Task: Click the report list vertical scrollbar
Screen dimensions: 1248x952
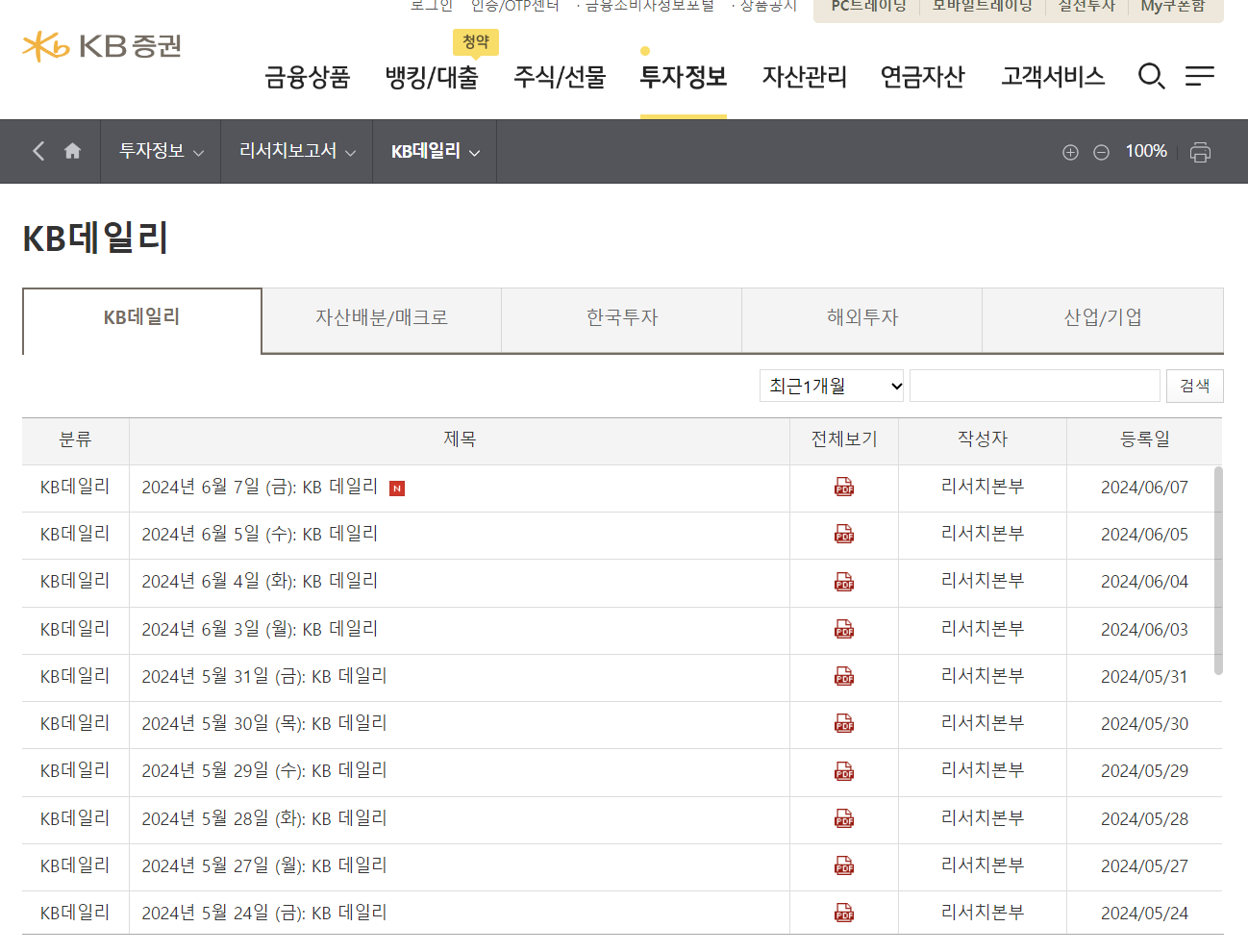Action: 1218,570
